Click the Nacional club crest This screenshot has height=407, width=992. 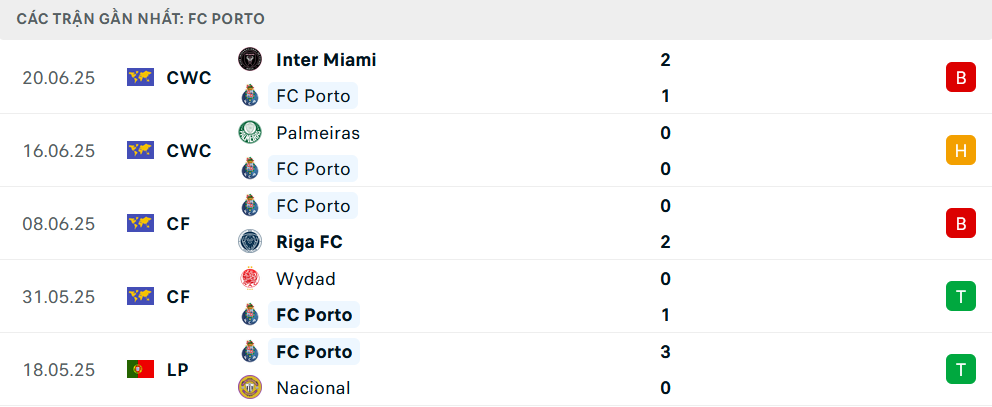point(250,387)
